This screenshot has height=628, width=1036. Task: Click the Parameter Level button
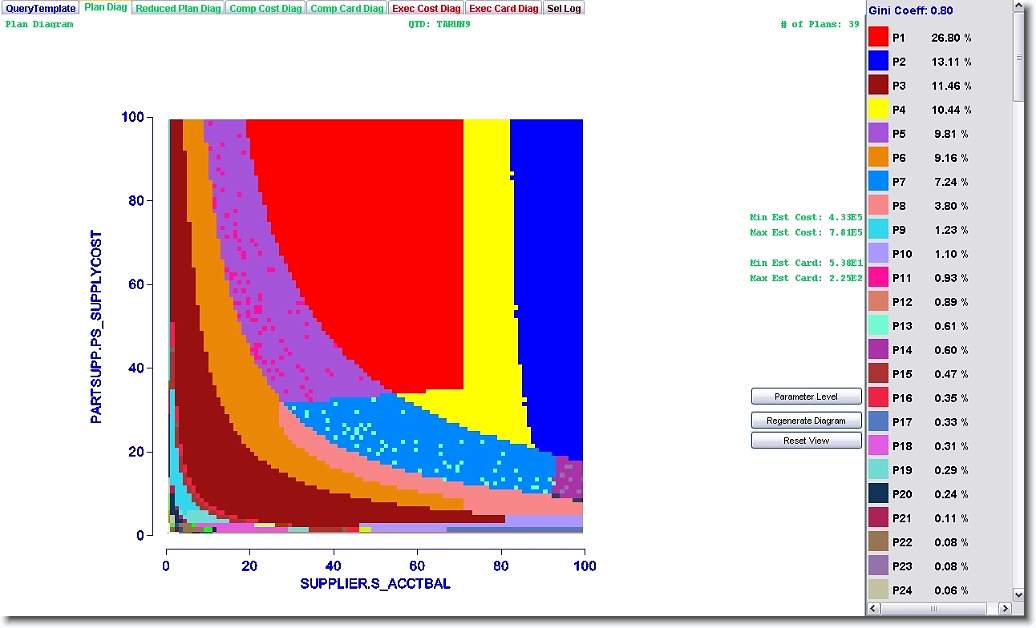806,397
